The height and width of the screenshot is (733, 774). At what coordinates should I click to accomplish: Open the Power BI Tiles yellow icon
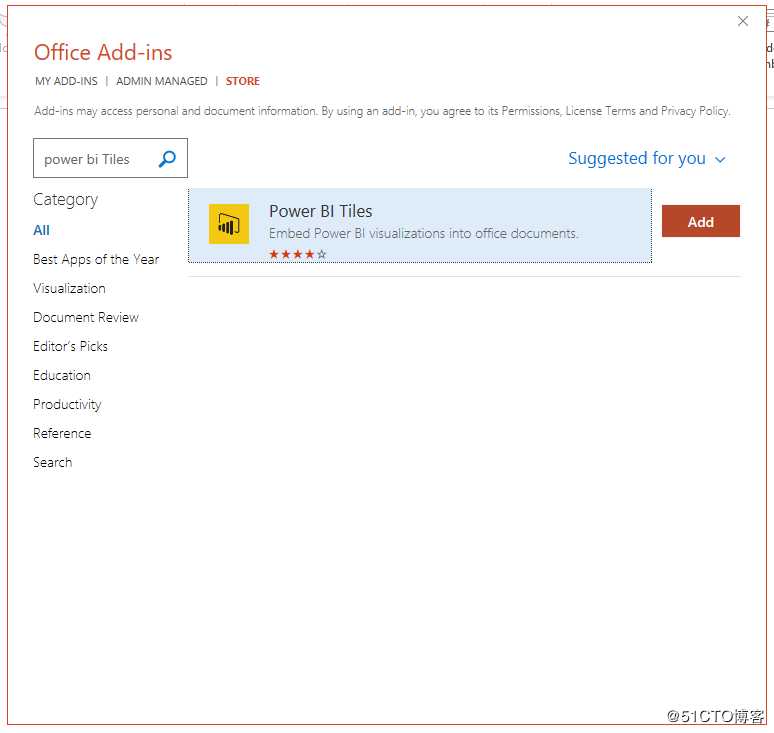229,224
